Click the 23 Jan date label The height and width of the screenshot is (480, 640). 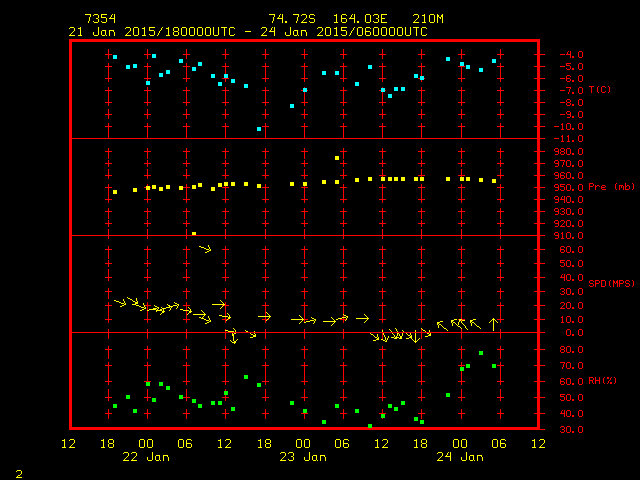[x=302, y=457]
